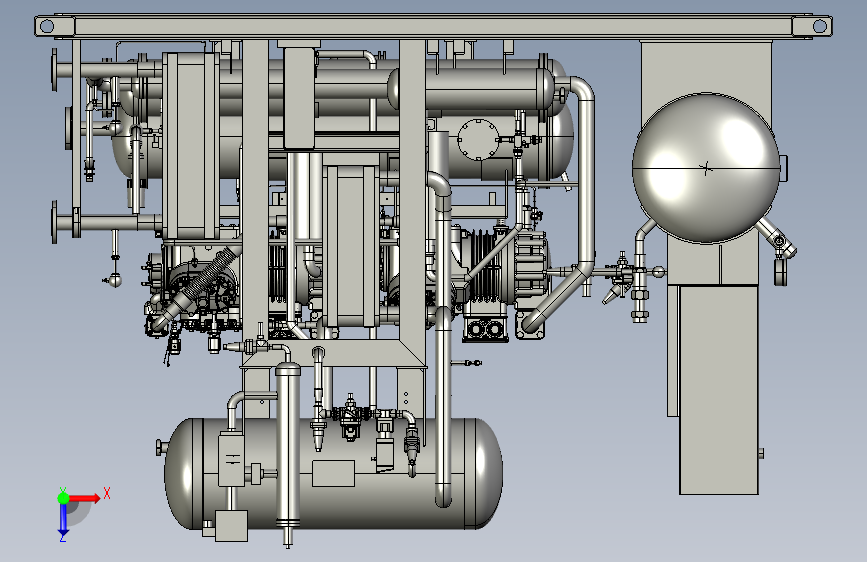Select the small hanging ball float at lower left
The height and width of the screenshot is (562, 867).
point(115,280)
